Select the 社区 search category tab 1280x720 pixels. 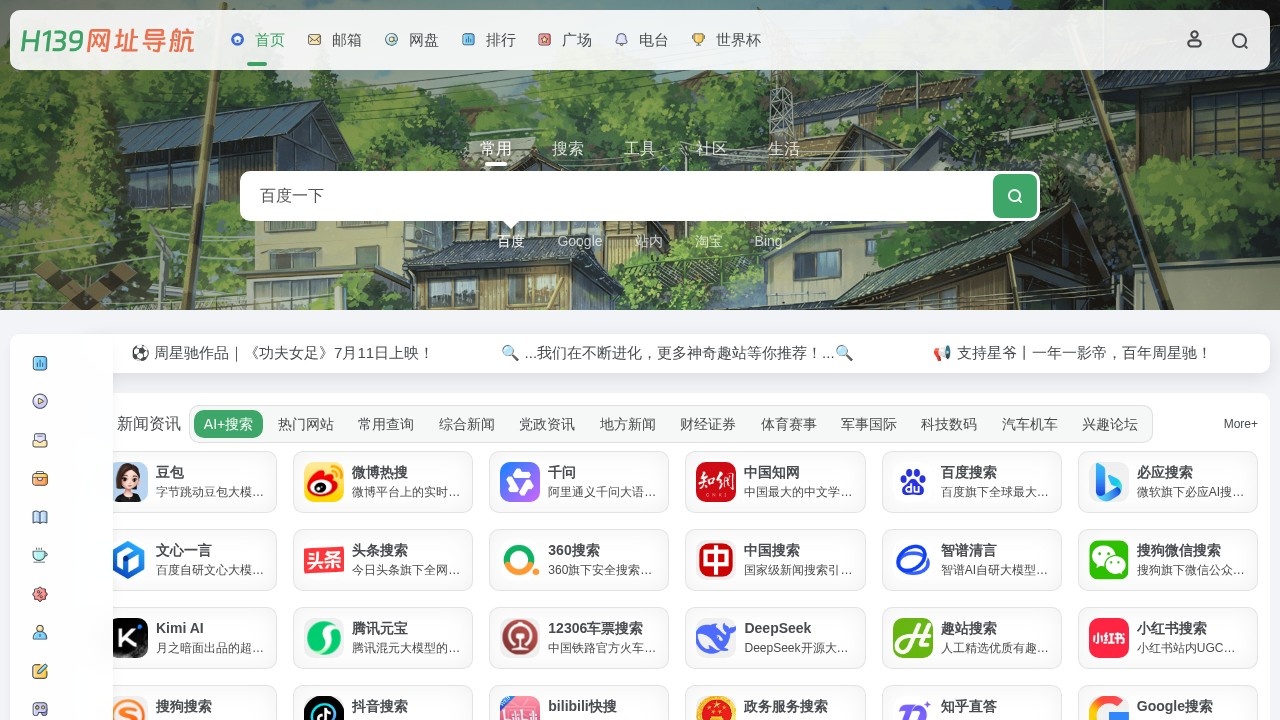[x=712, y=148]
